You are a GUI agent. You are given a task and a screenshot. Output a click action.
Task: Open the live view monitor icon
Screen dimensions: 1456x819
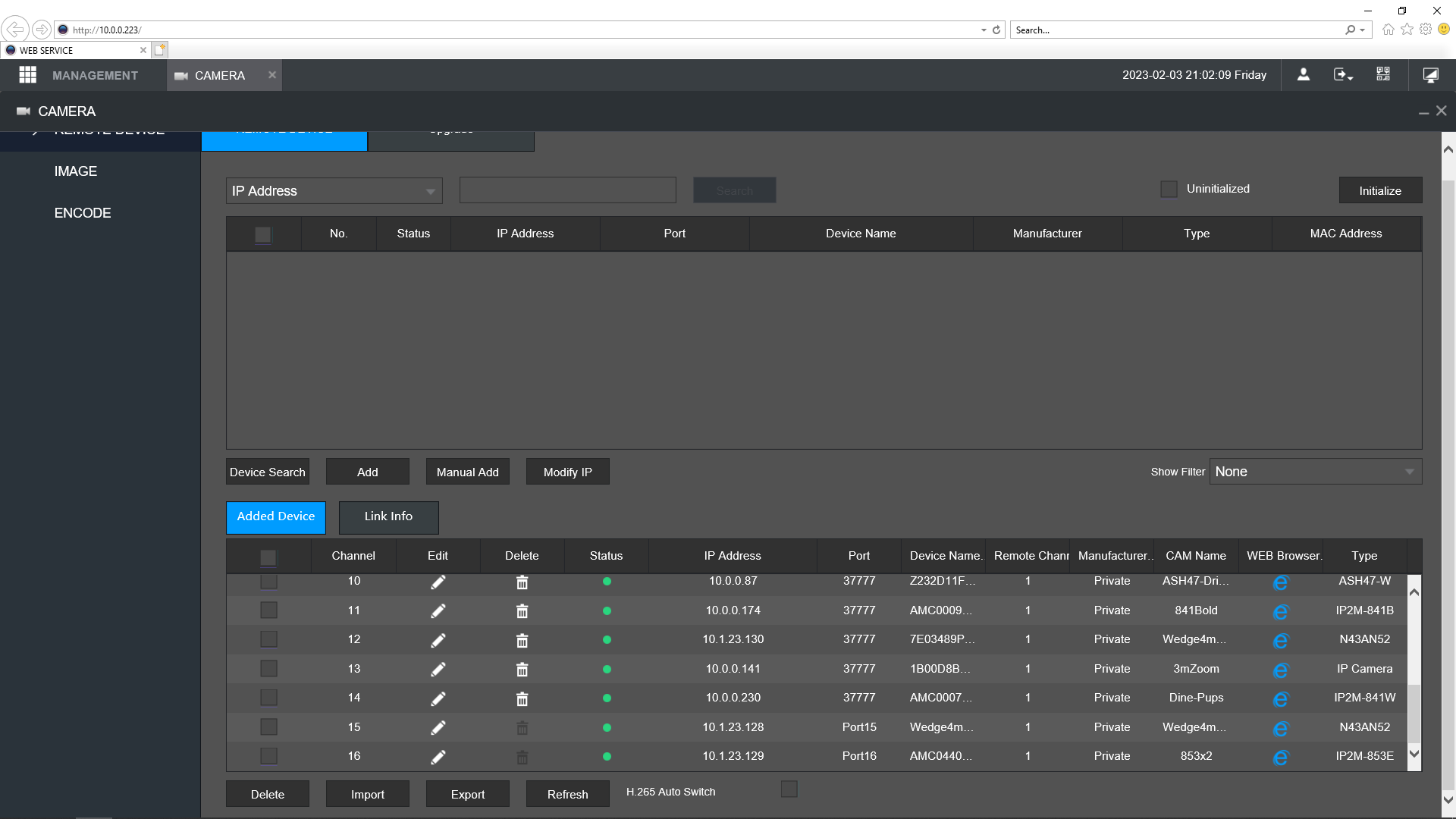(1431, 74)
